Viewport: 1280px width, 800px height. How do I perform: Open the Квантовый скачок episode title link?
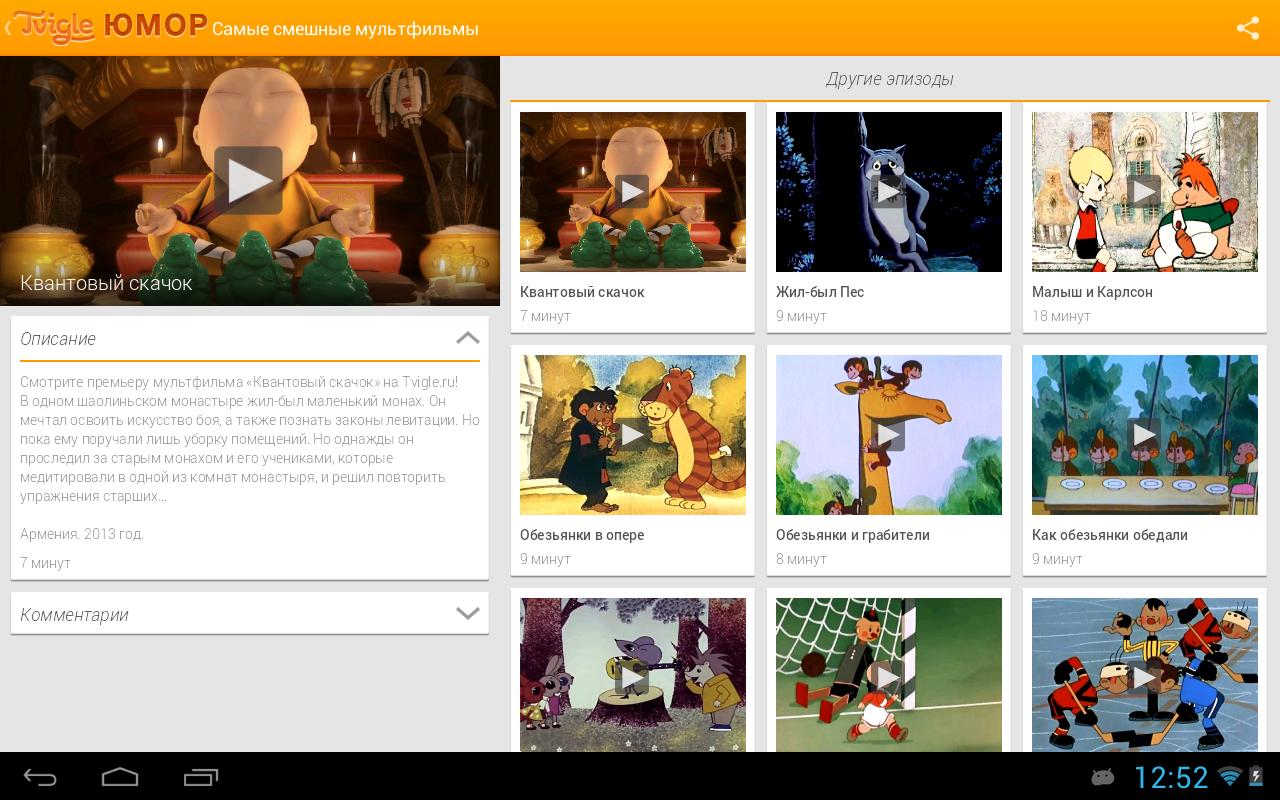click(x=582, y=292)
